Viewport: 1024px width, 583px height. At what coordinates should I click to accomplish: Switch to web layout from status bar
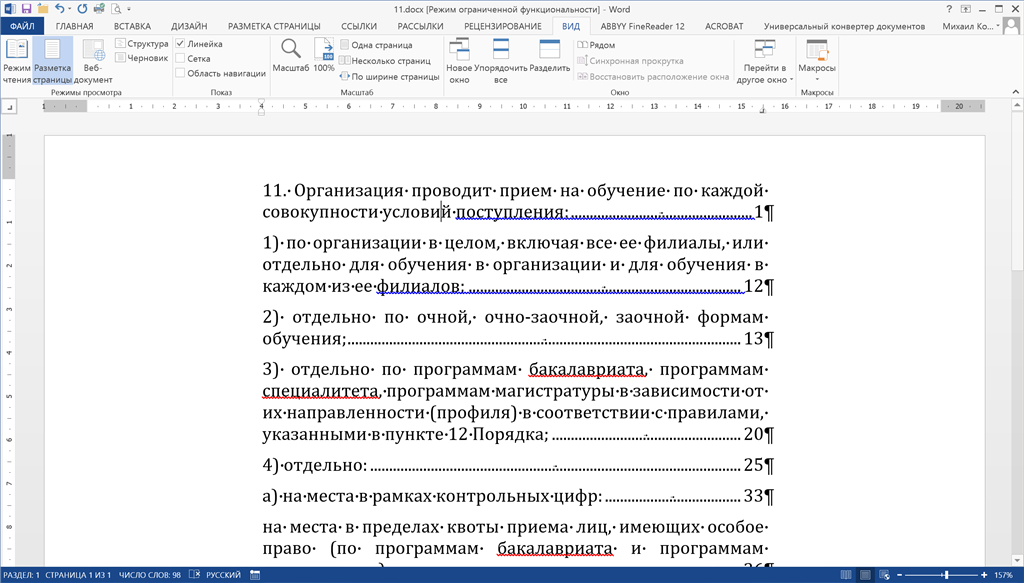[884, 575]
